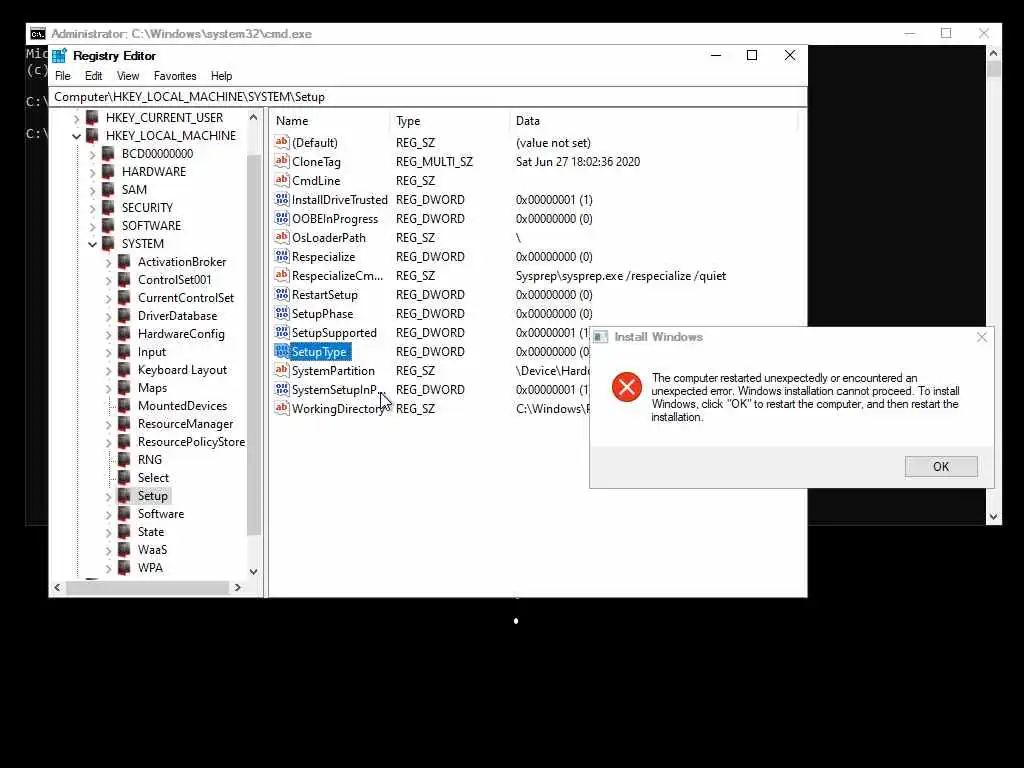Image resolution: width=1024 pixels, height=768 pixels.
Task: Click OK in Install Windows dialog
Action: click(941, 466)
